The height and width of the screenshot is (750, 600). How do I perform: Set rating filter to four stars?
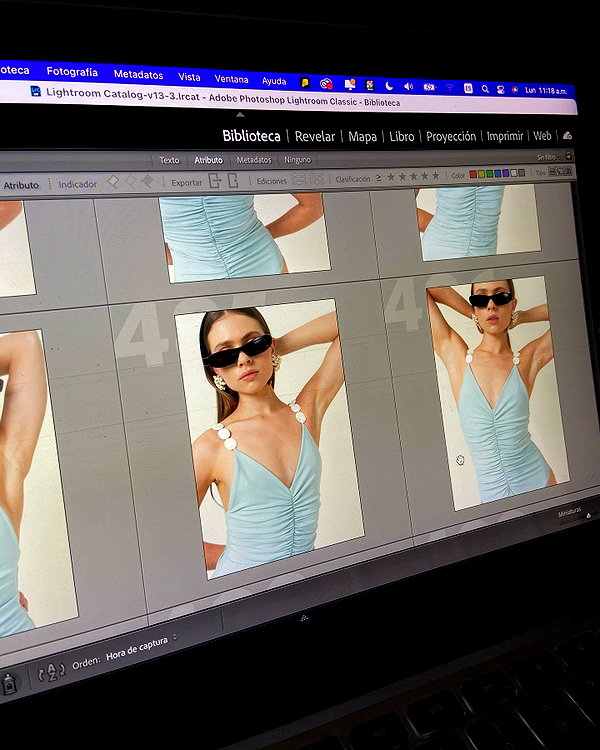tap(424, 176)
